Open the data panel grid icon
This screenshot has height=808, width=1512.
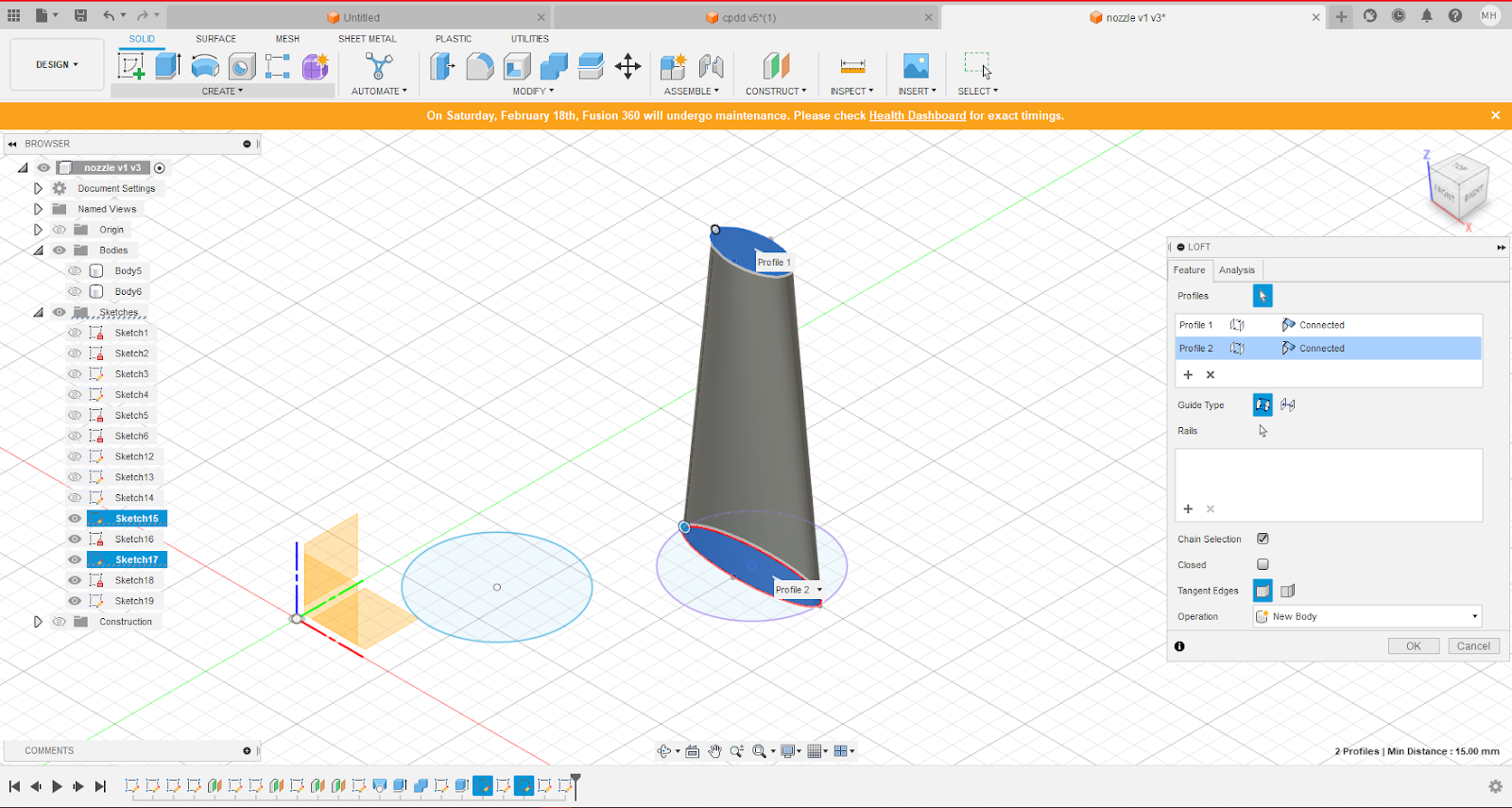[14, 15]
